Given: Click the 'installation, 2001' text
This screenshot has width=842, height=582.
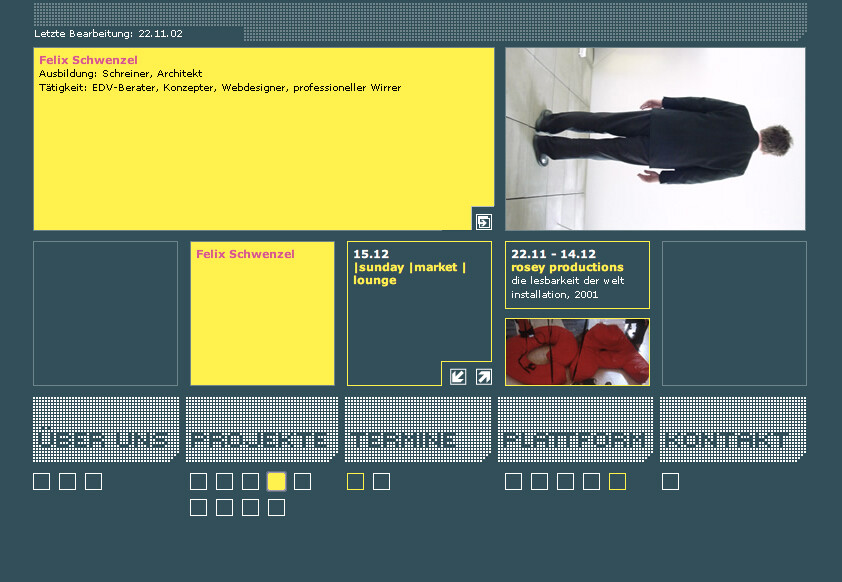Looking at the screenshot, I should pos(554,294).
